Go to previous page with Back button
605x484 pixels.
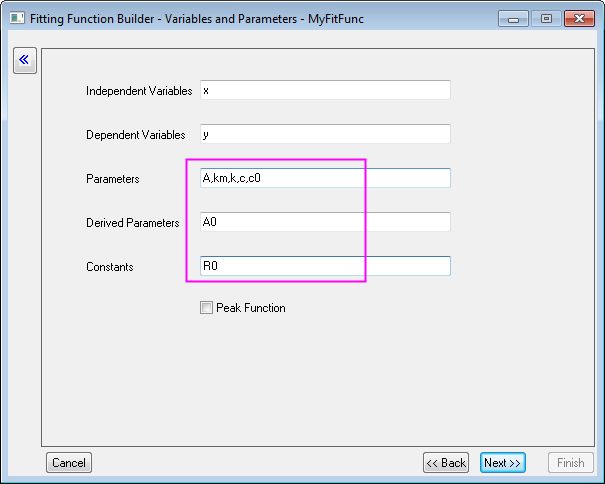click(446, 462)
